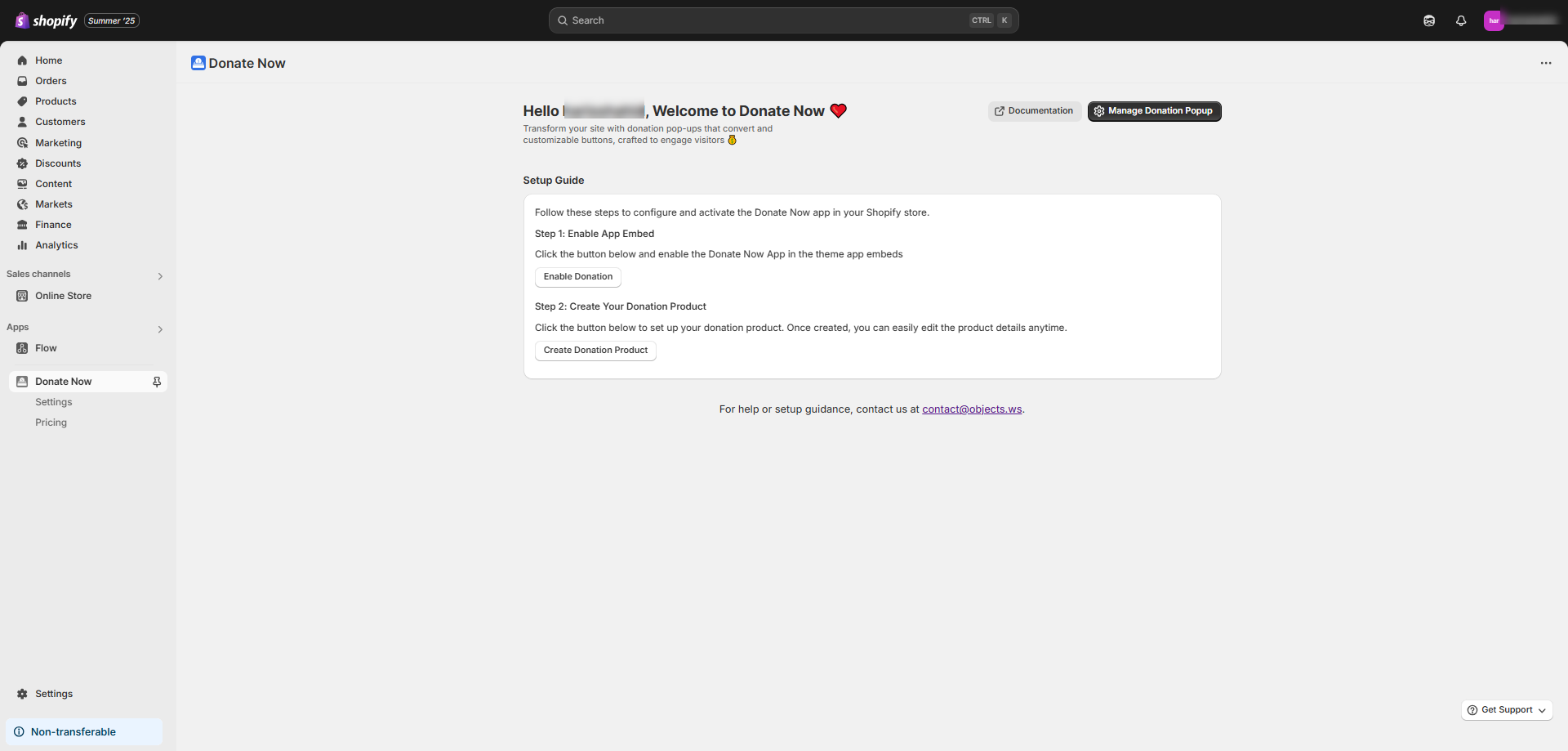Screen dimensions: 1568x751
Task: Open the Get Support dropdown
Action: 1507,710
